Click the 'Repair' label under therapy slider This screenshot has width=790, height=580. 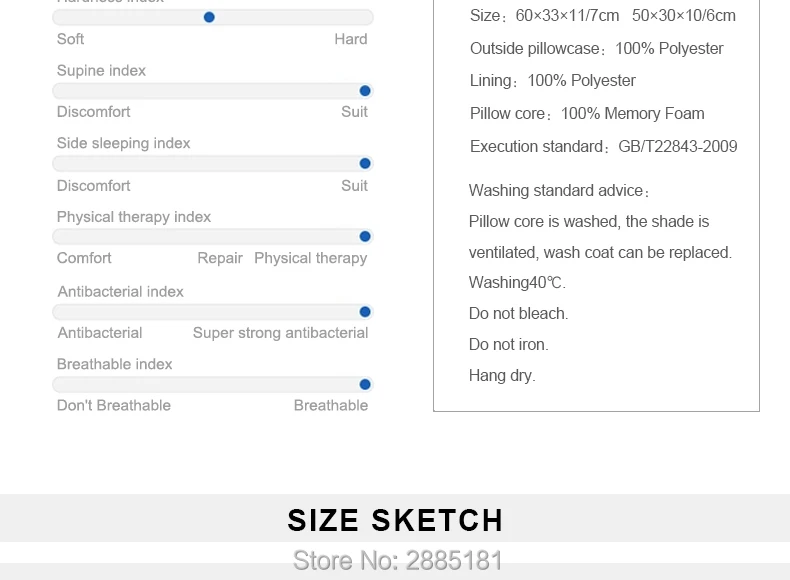220,258
